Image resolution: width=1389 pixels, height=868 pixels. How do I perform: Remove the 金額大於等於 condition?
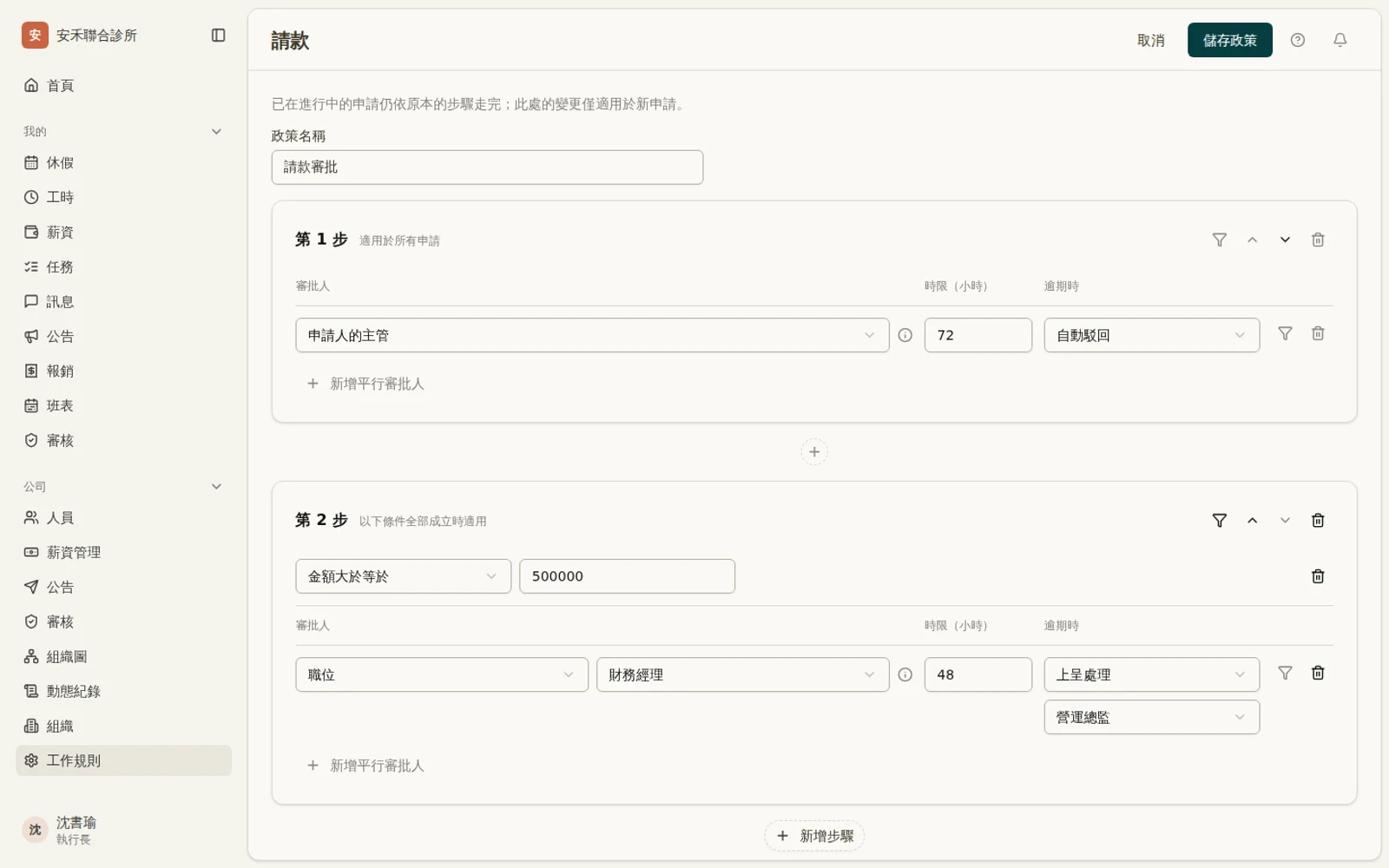click(x=1318, y=576)
